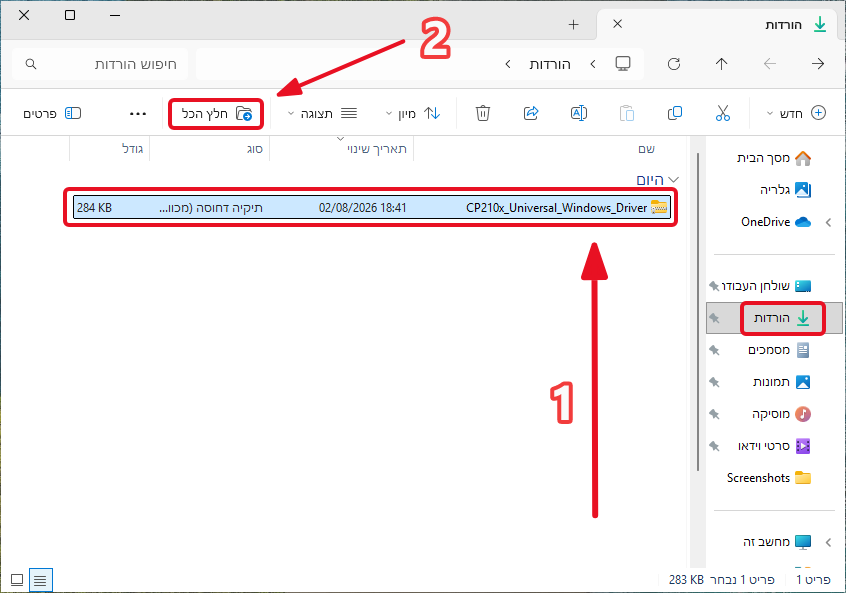The width and height of the screenshot is (846, 593).
Task: Click the Paste clipboard icon
Action: click(x=626, y=113)
